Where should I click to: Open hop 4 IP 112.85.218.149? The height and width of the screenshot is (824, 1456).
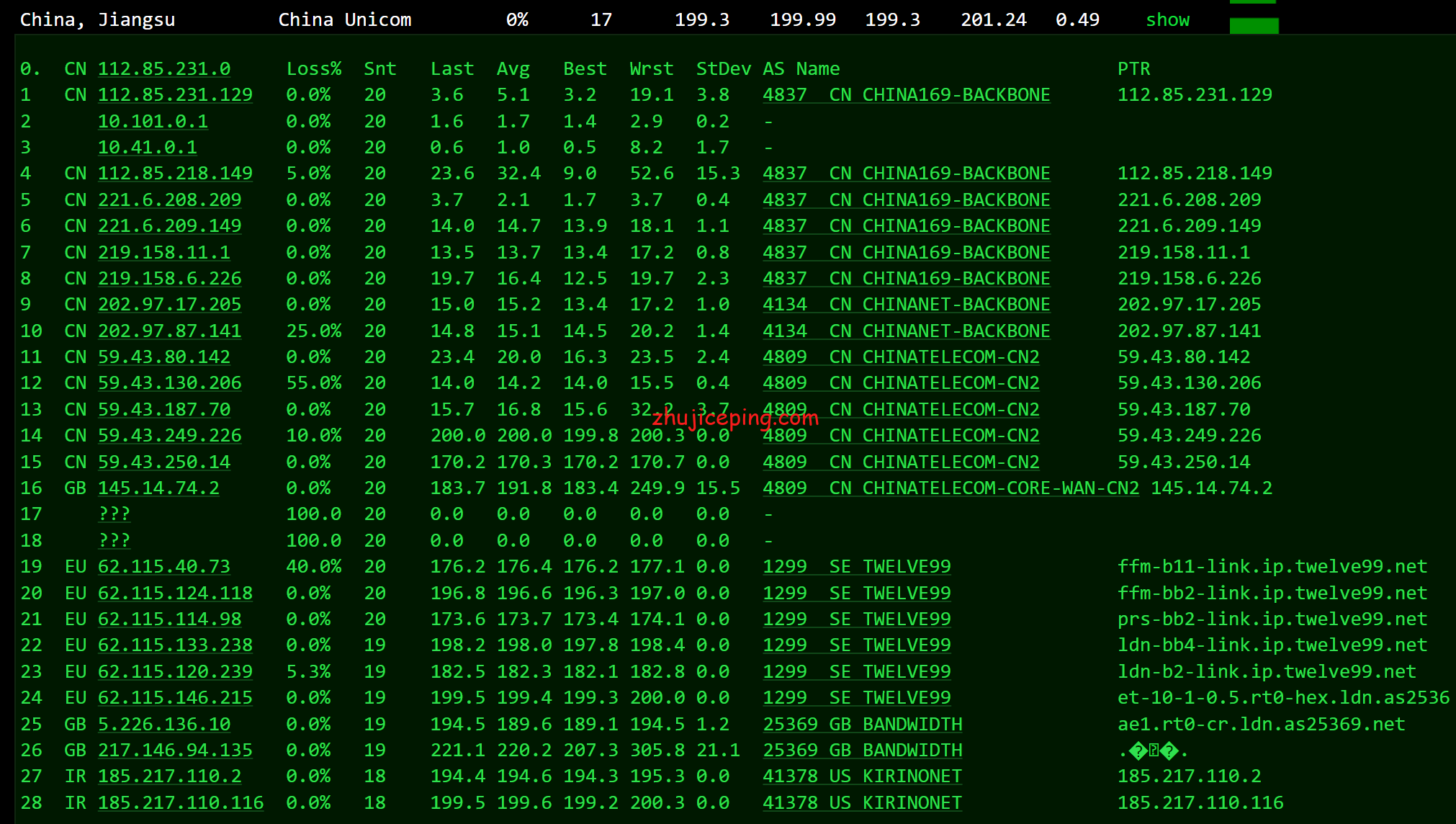click(175, 174)
